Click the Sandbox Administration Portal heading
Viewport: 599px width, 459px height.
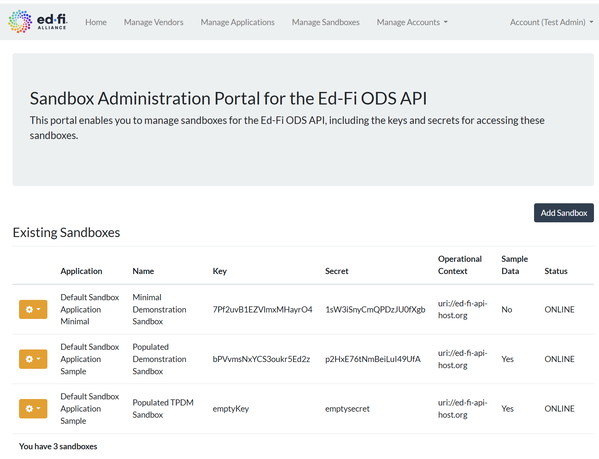point(228,99)
